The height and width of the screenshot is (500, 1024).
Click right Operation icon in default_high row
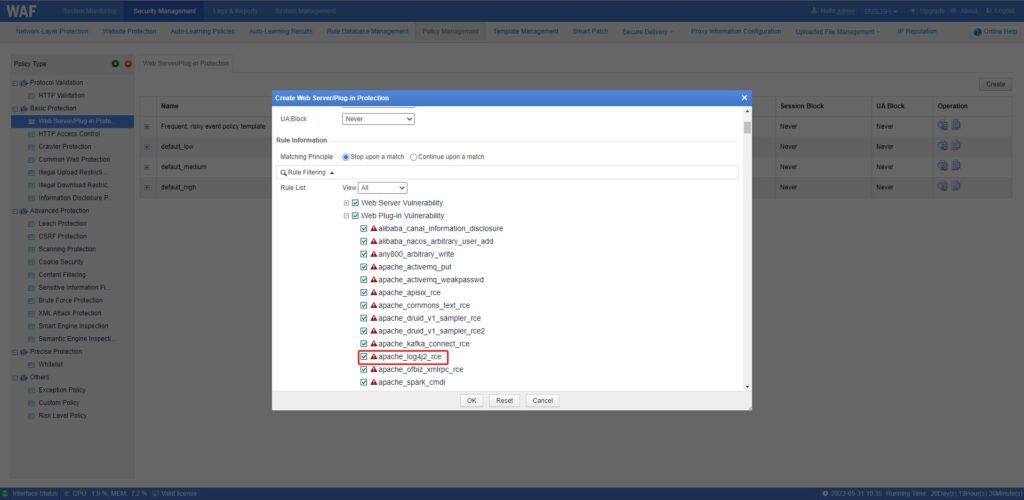click(x=955, y=187)
